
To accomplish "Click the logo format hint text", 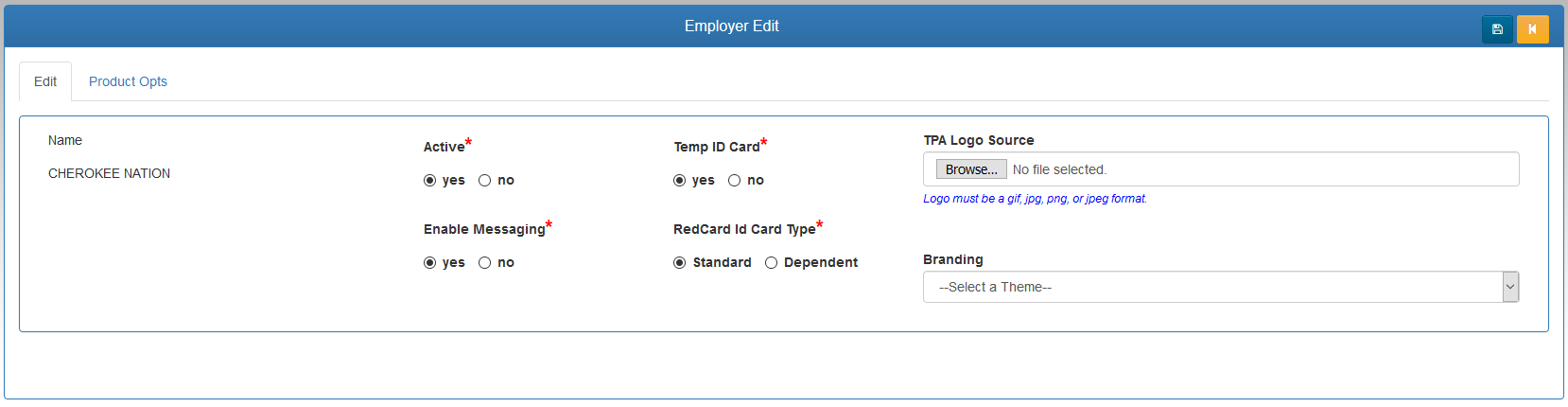I will click(x=1035, y=199).
